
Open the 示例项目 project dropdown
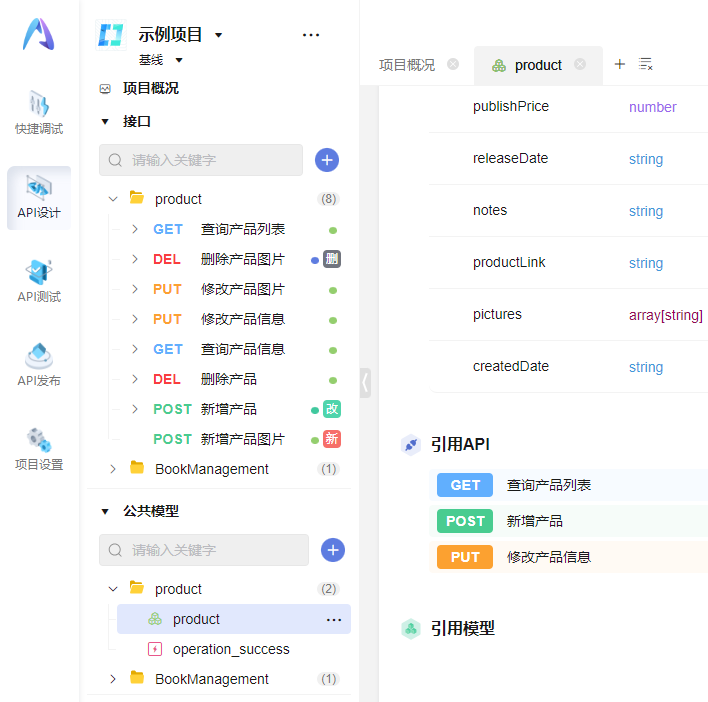click(x=219, y=36)
